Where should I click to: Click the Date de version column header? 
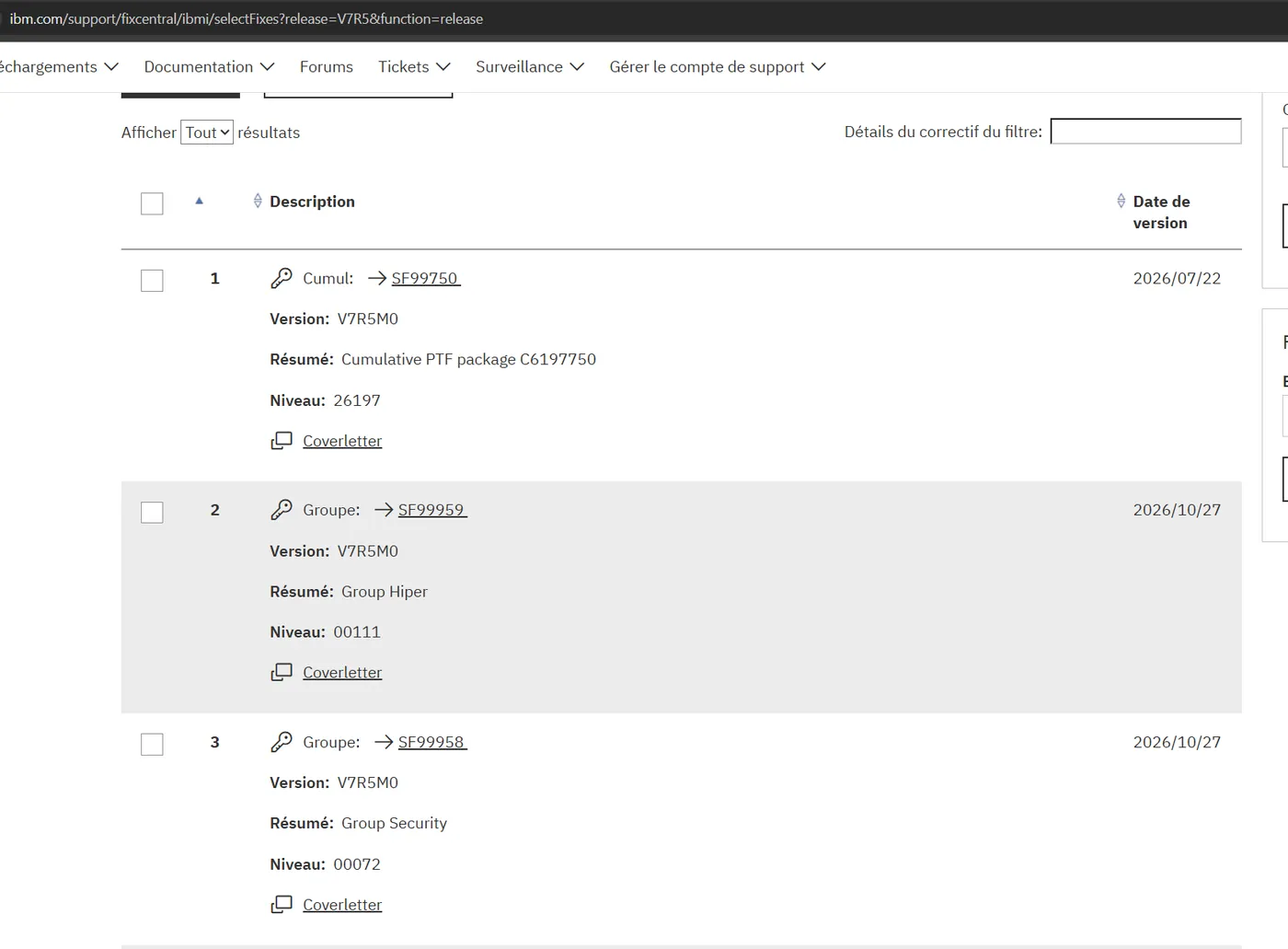(1161, 212)
